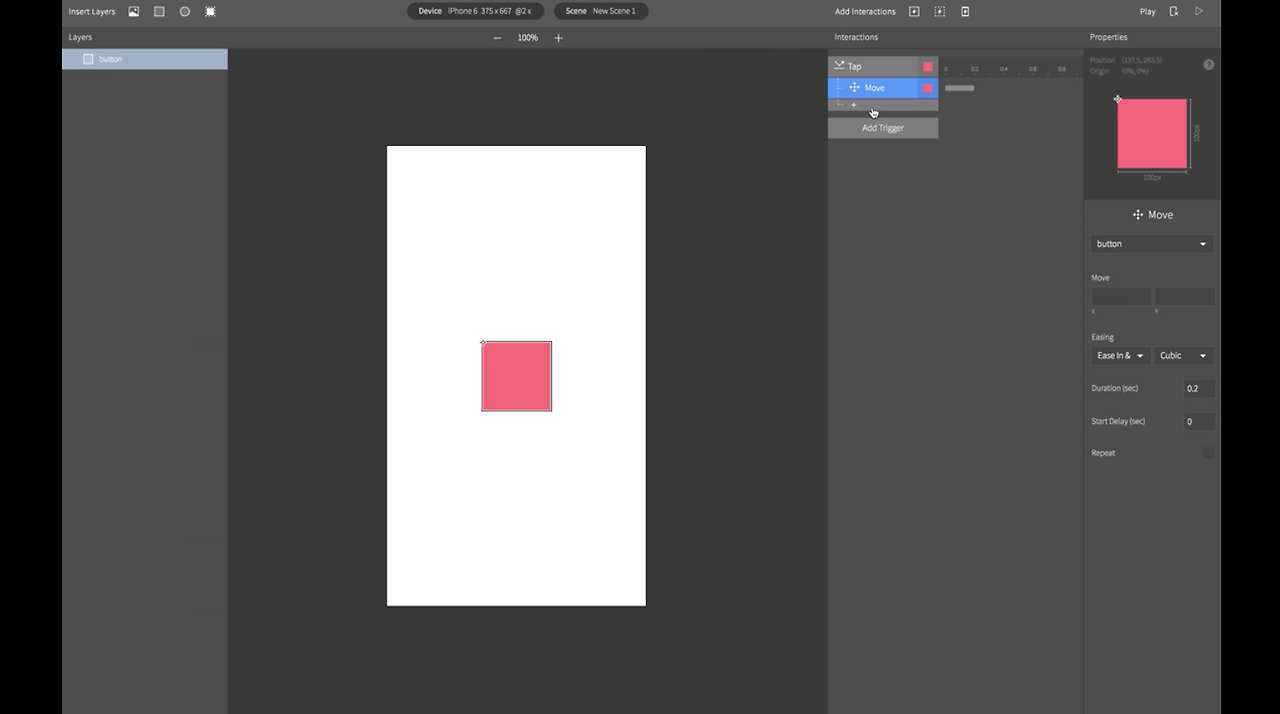Zoom out the canvas with minus
The image size is (1280, 714).
[497, 38]
